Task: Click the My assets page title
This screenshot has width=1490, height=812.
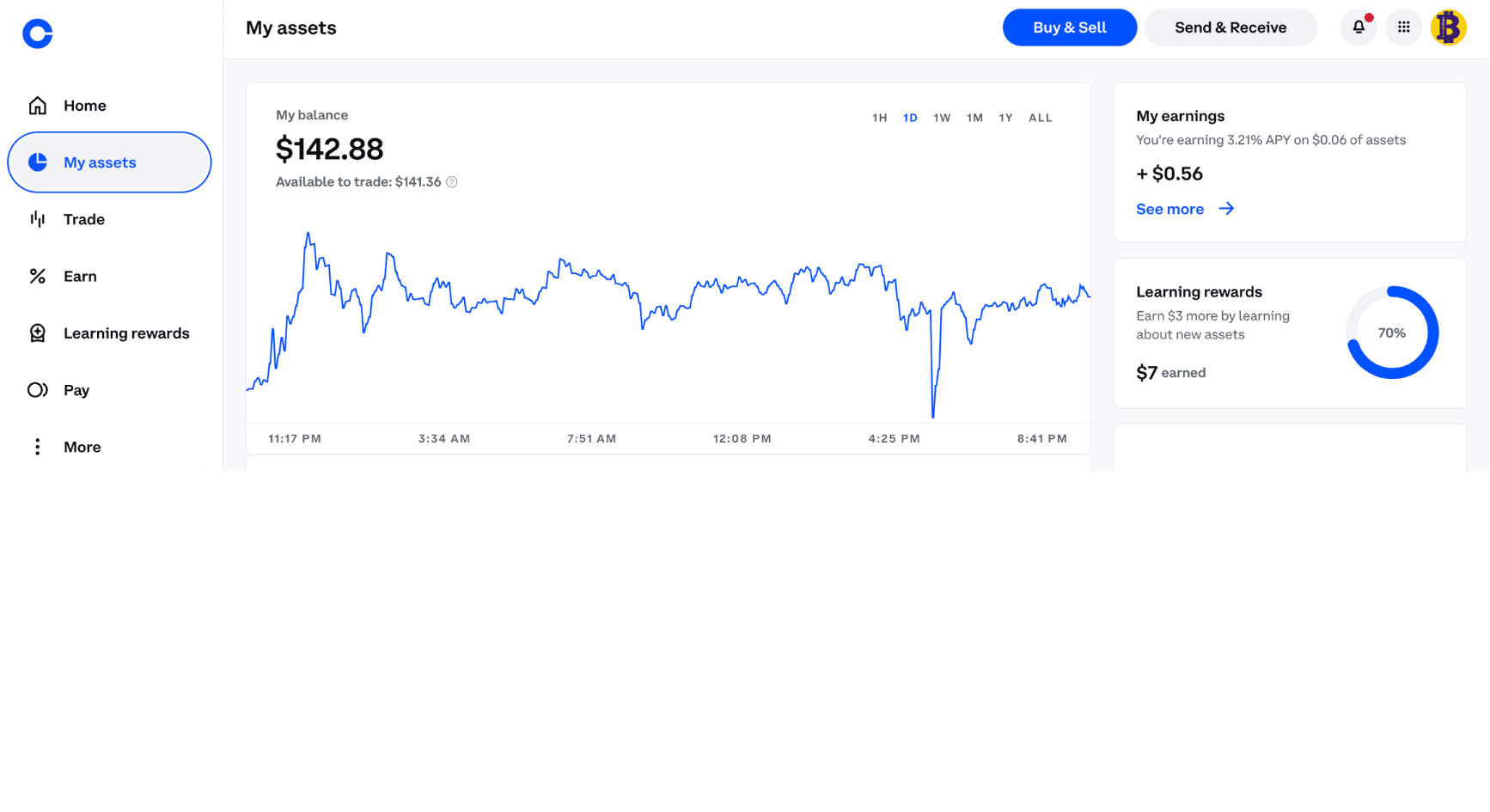Action: coord(291,27)
